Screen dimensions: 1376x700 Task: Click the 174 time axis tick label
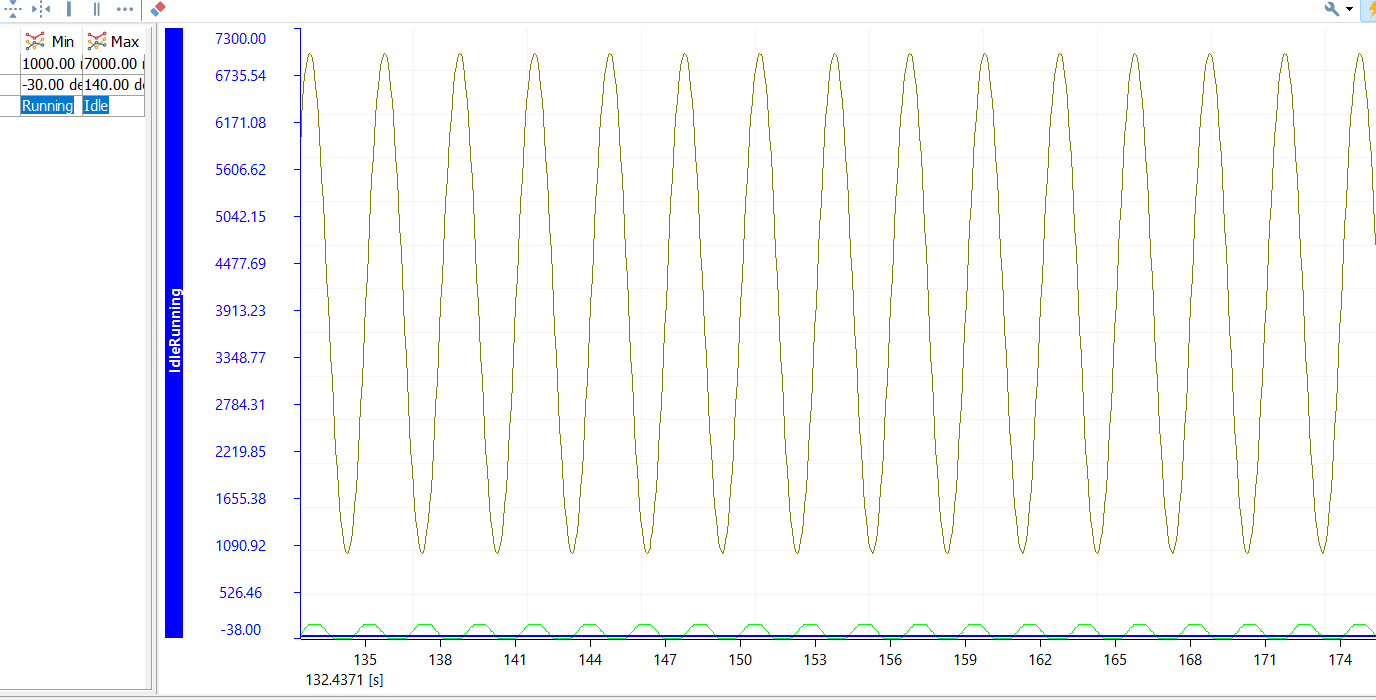(x=1340, y=660)
